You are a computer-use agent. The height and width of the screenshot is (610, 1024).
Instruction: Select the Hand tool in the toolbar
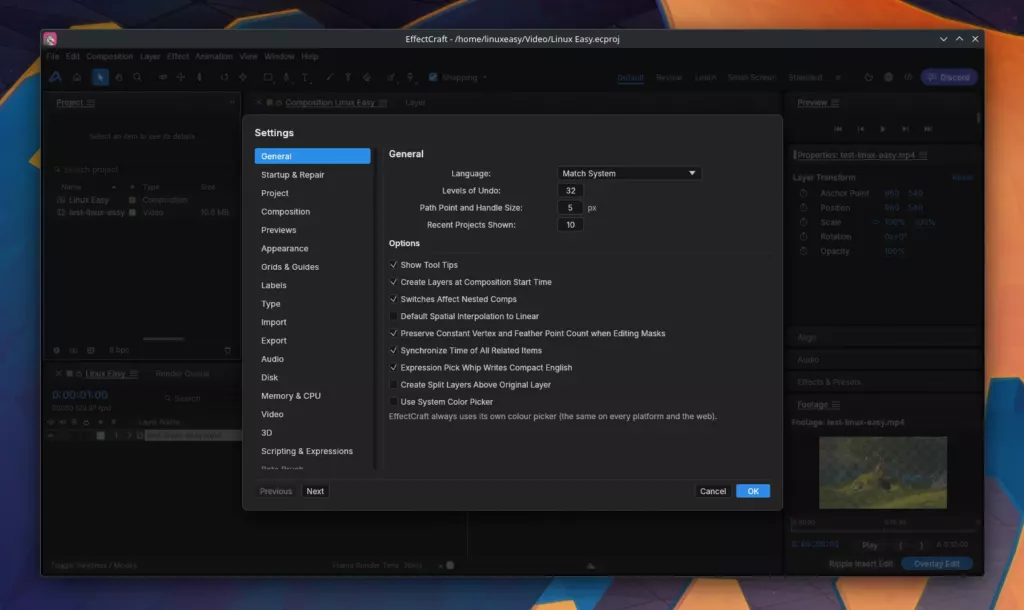[x=119, y=77]
